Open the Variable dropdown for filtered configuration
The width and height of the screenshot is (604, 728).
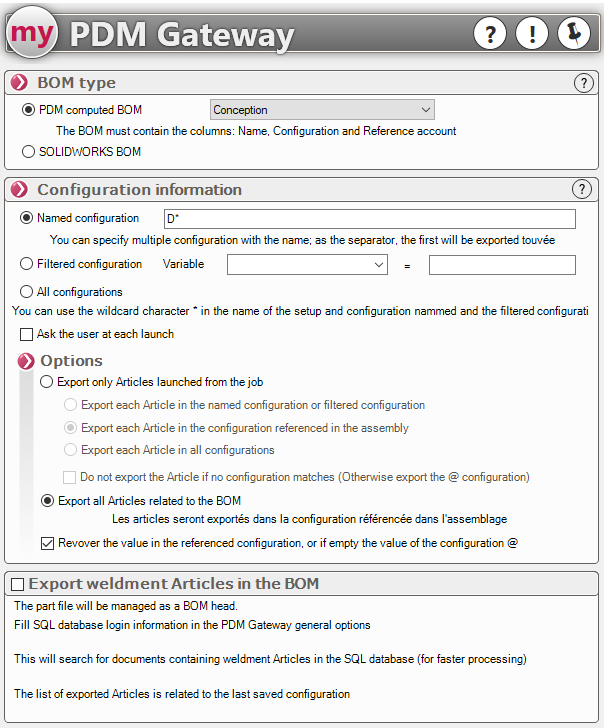pos(307,265)
